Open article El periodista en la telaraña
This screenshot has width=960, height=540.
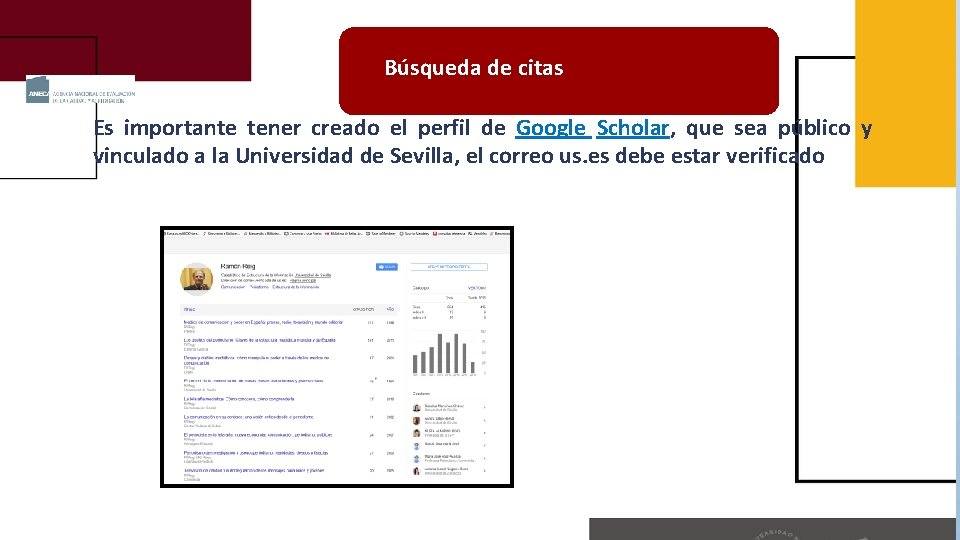click(258, 435)
